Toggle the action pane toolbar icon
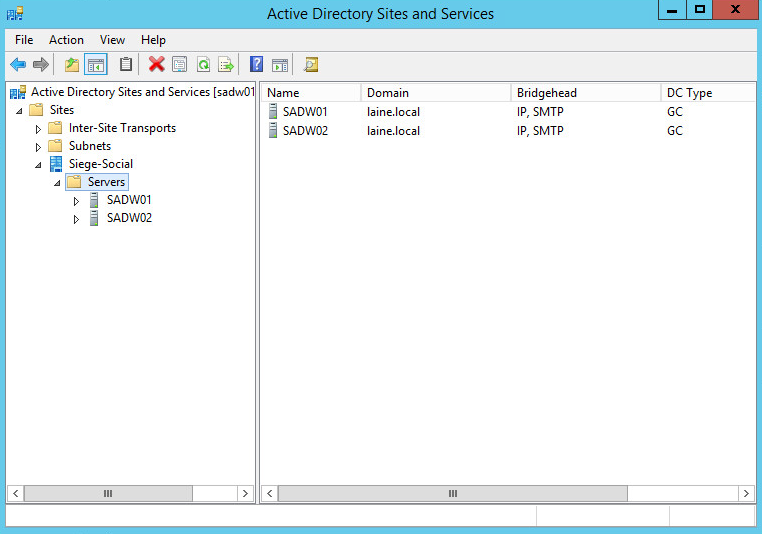Image resolution: width=762 pixels, height=534 pixels. [x=280, y=64]
